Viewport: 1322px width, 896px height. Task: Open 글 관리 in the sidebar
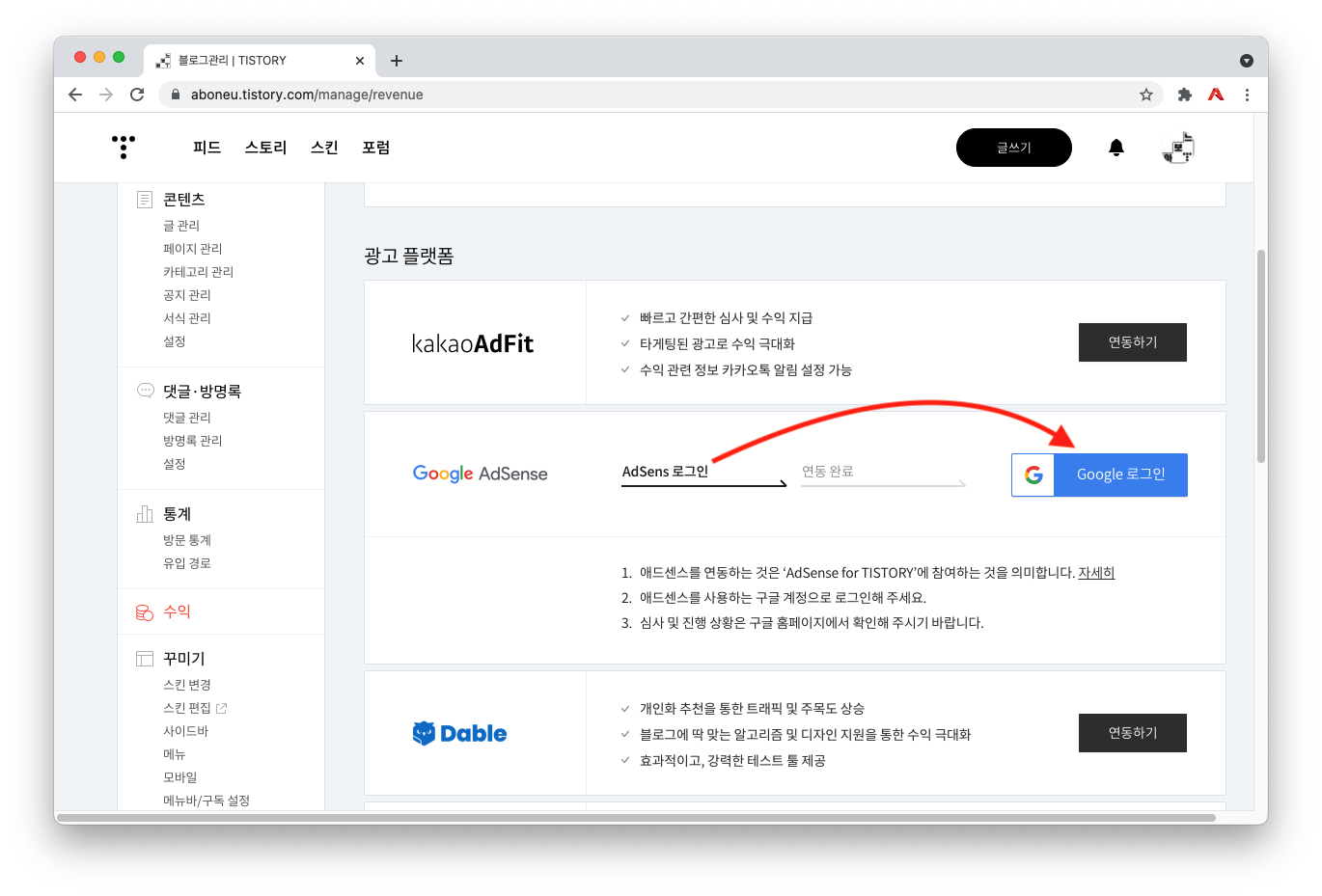click(x=181, y=226)
